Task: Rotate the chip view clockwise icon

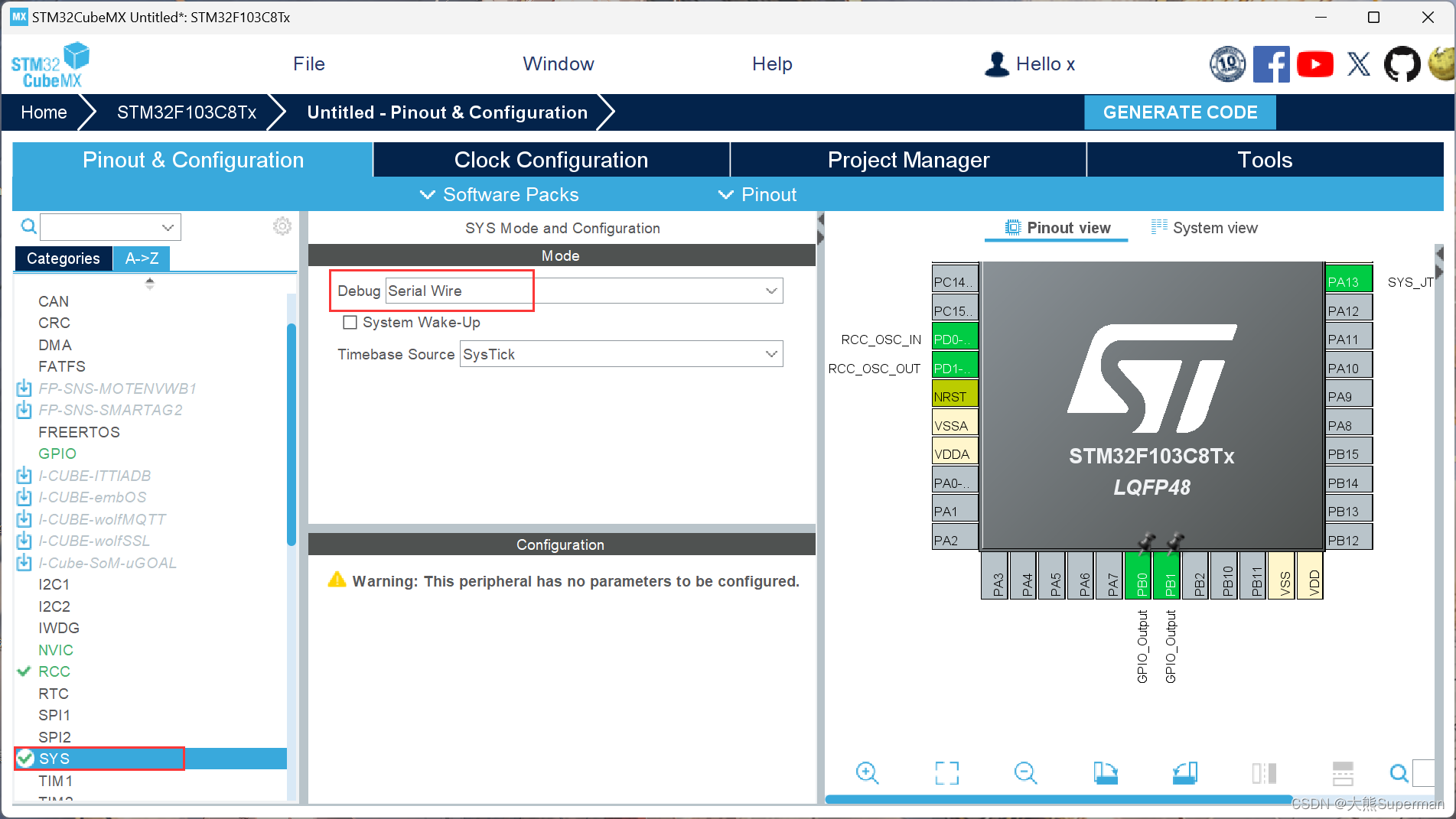Action: click(1106, 773)
